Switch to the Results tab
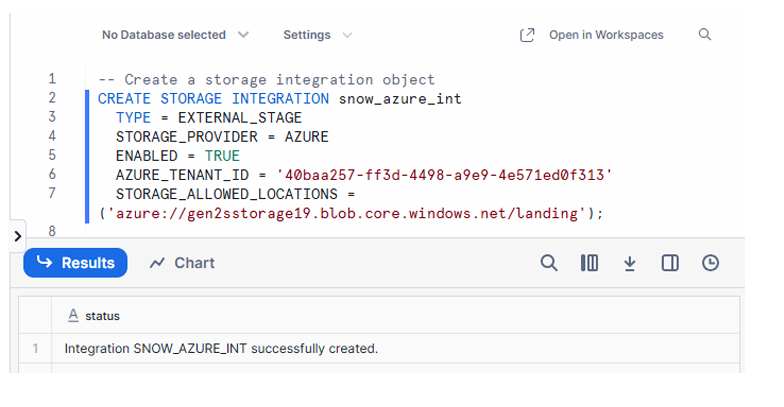Viewport: 784px width, 407px height. coord(76,263)
